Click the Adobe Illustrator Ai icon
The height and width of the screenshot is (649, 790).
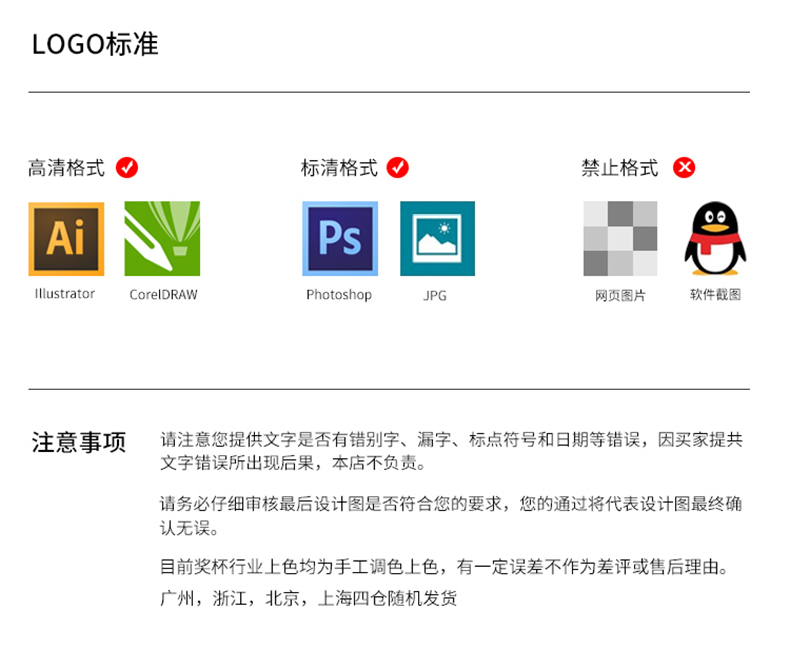67,239
